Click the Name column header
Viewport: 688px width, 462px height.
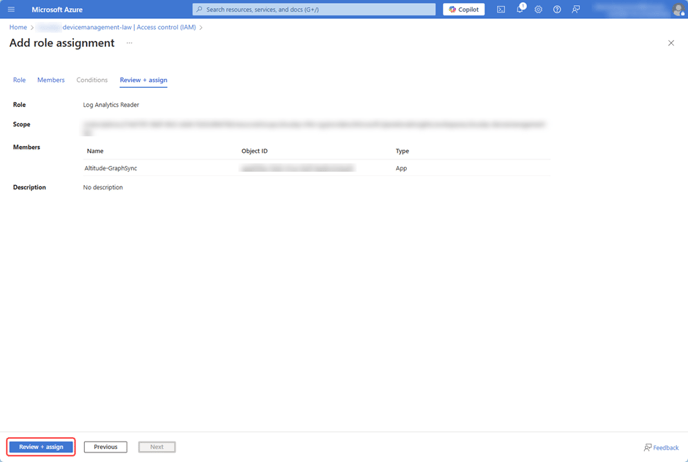pyautogui.click(x=95, y=151)
